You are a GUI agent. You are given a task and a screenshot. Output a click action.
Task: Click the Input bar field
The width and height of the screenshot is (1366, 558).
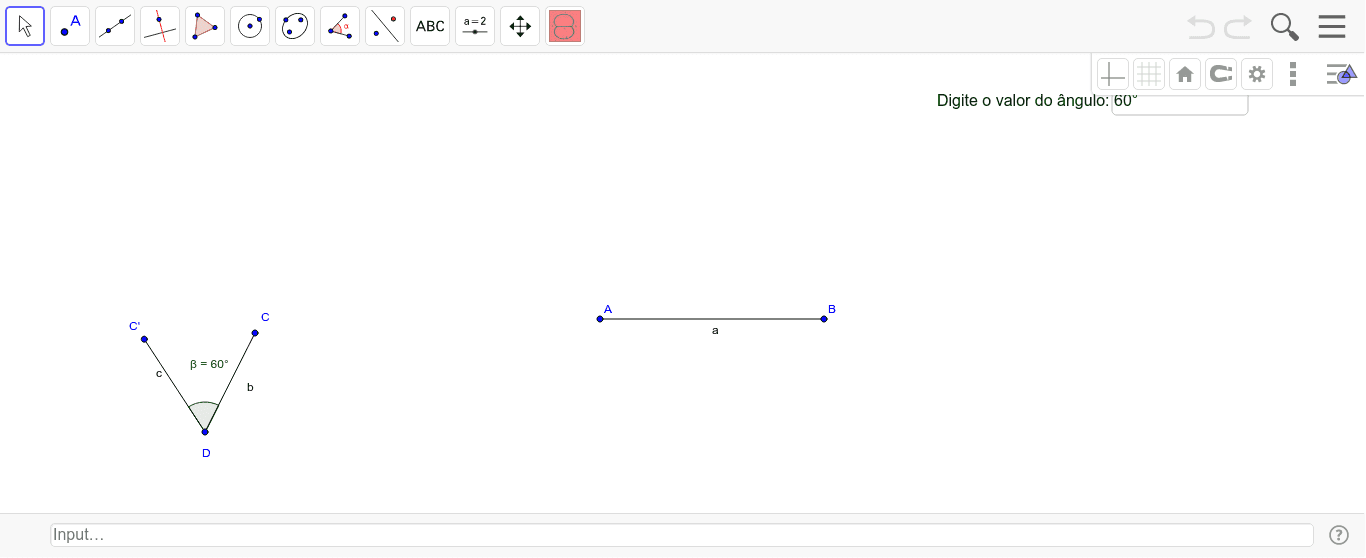[681, 535]
